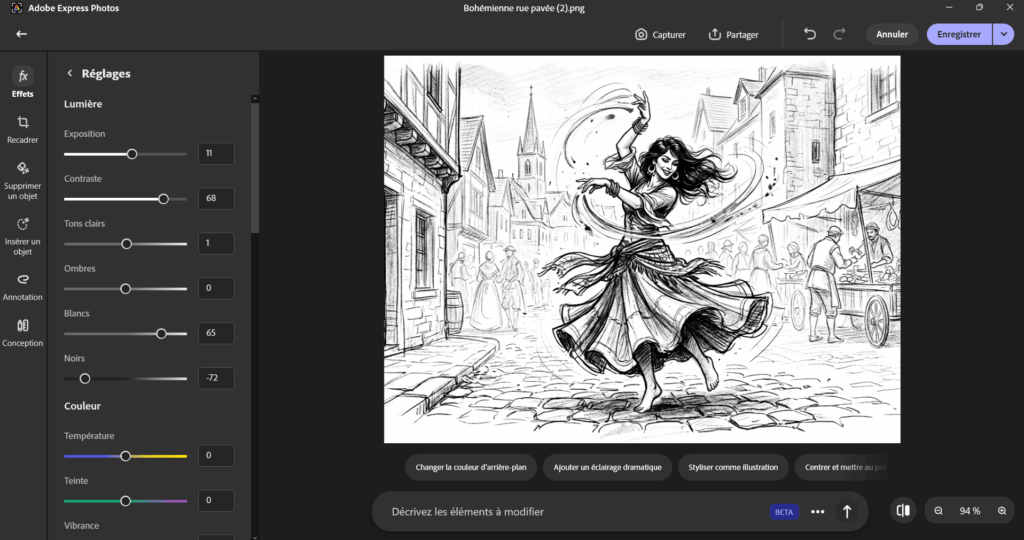
Task: Click the Réglages back chevron
Action: click(x=69, y=73)
